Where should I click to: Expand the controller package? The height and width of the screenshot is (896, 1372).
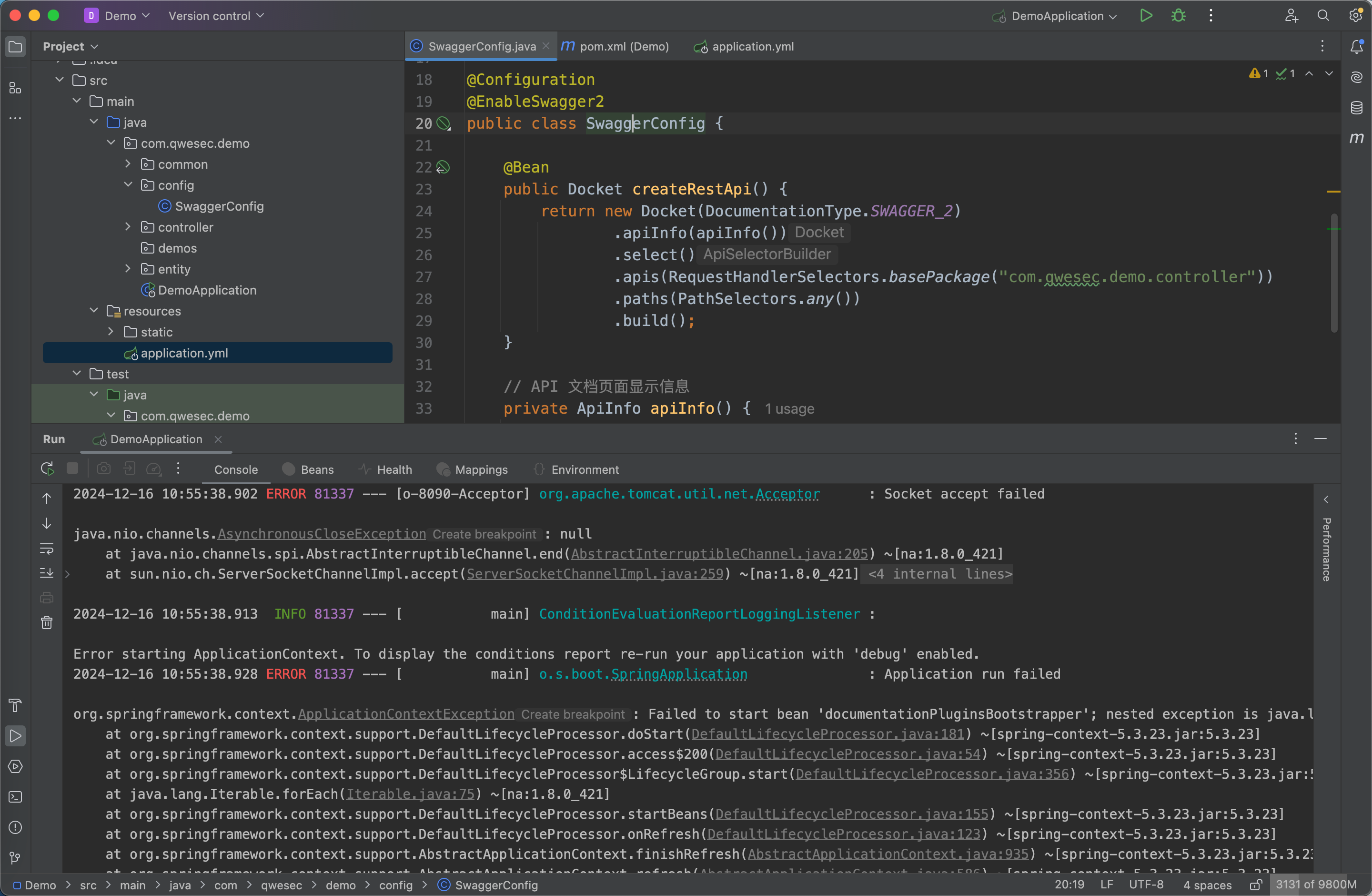click(128, 227)
